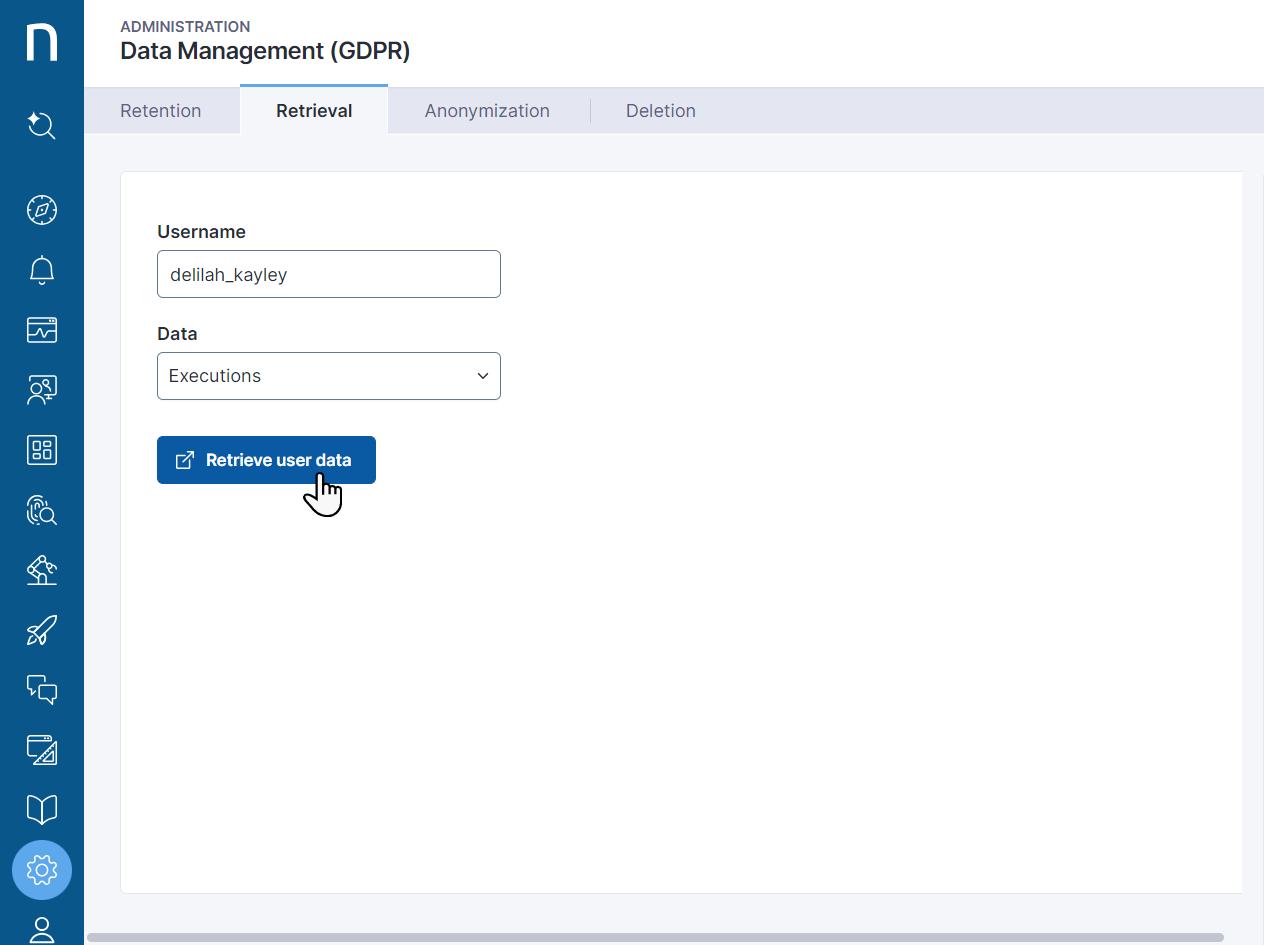Open the chat bubbles icon

[x=42, y=690]
